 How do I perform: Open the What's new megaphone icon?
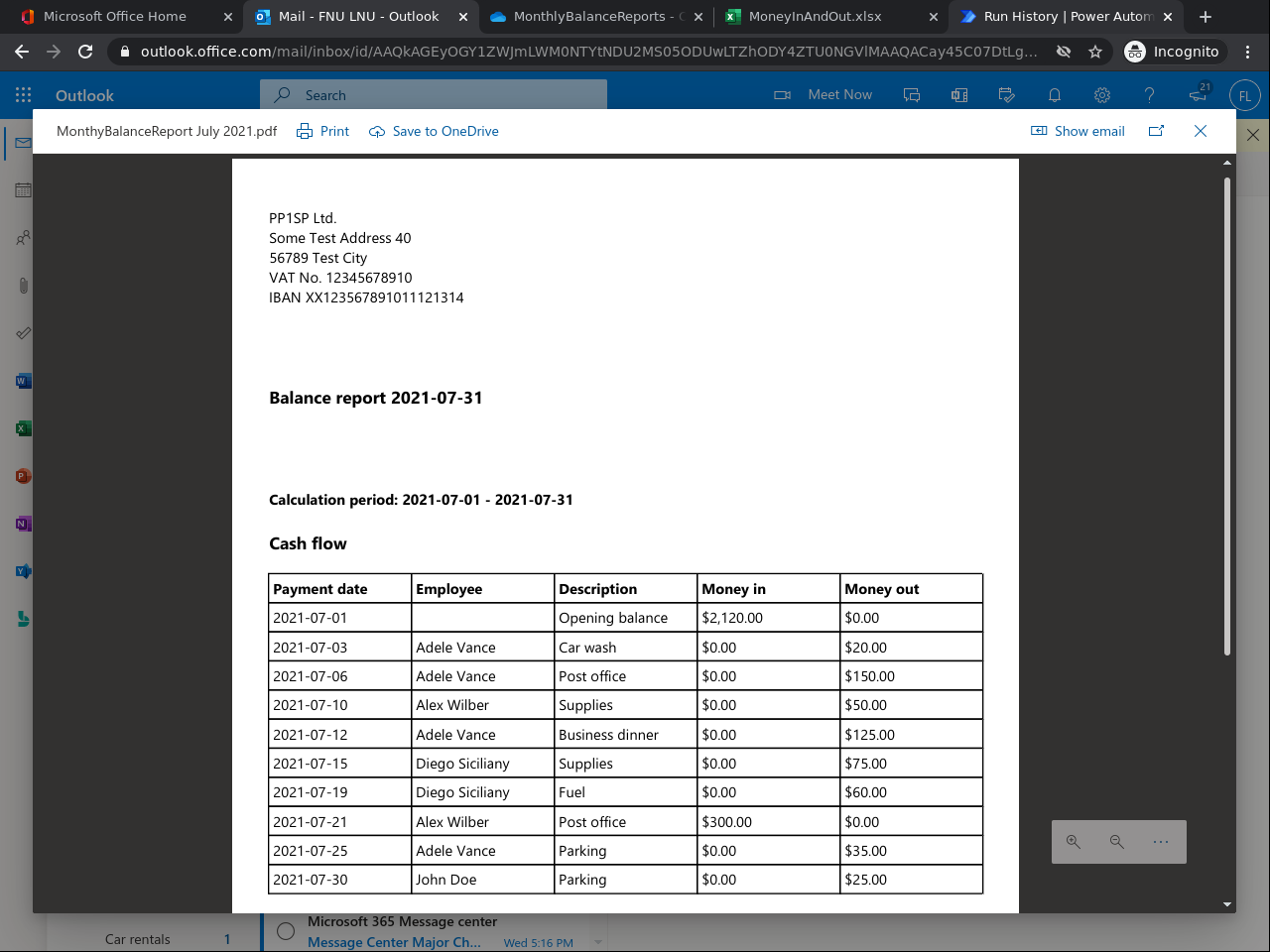(x=1199, y=95)
